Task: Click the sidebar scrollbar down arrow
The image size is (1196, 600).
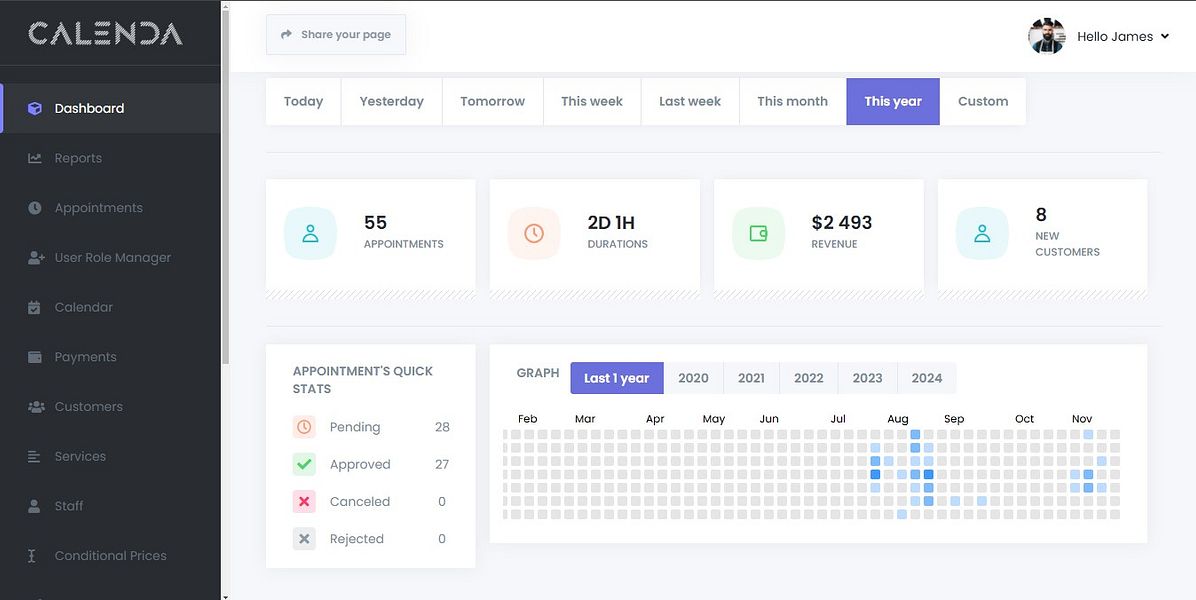Action: (225, 596)
